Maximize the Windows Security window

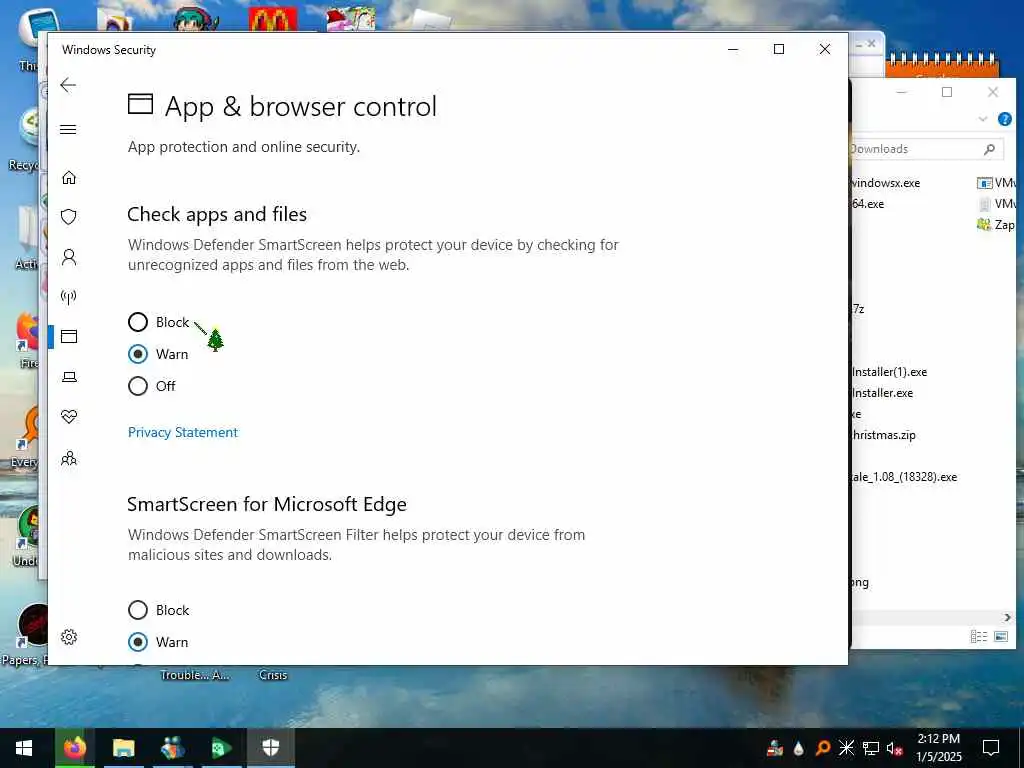(x=778, y=50)
